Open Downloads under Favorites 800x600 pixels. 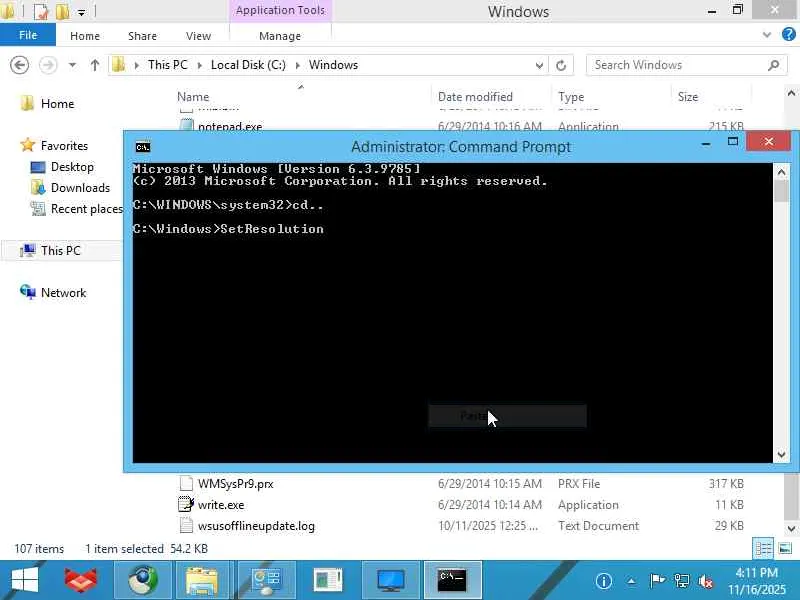tap(80, 188)
